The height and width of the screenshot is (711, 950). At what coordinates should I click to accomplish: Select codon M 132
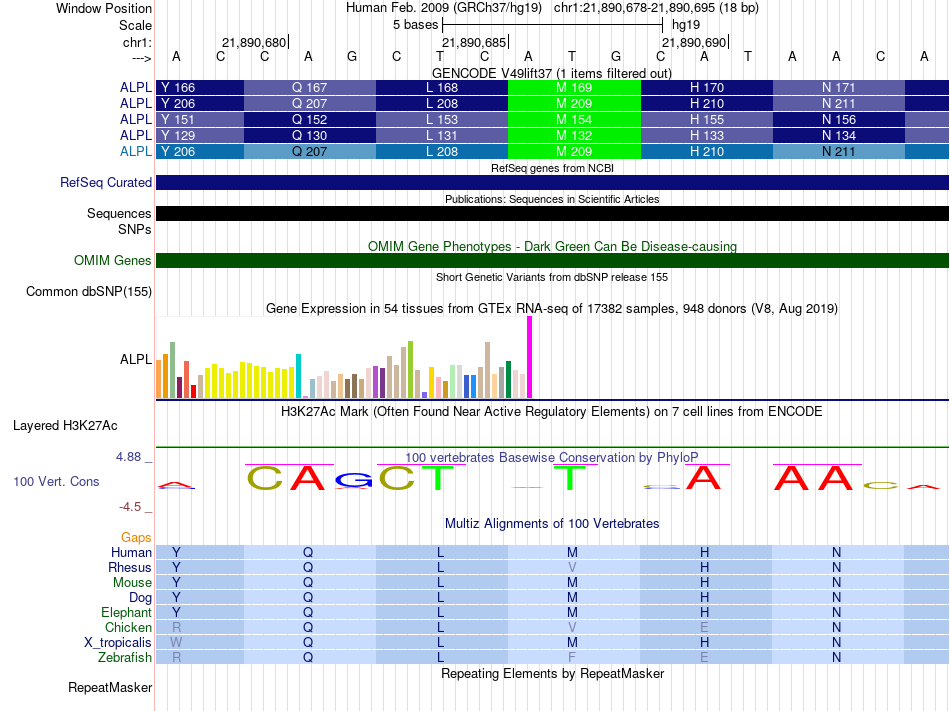pos(574,136)
